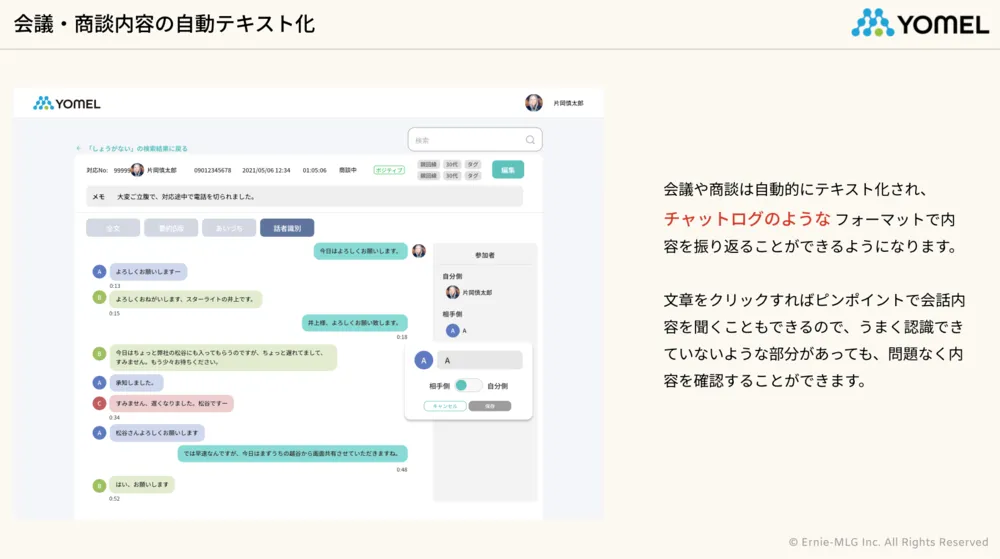Click the 検索 search input field

click(468, 140)
